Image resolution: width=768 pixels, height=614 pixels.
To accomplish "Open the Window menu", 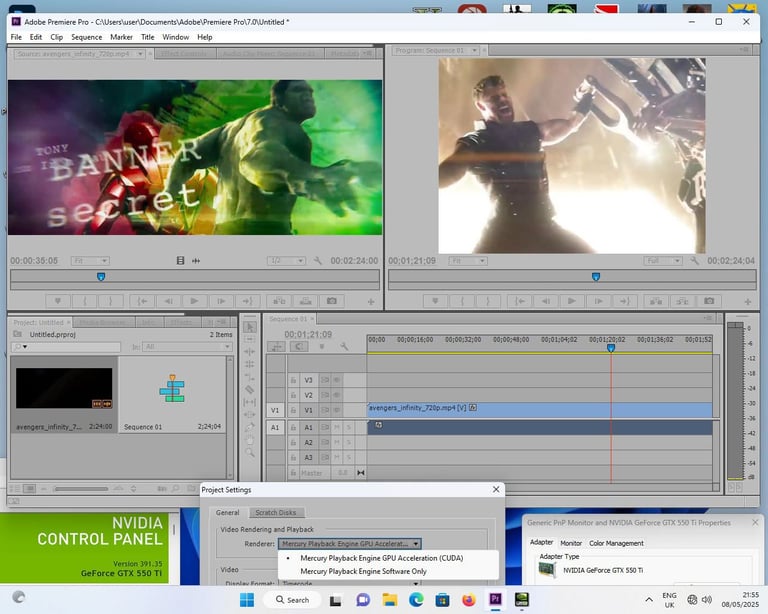I will [x=175, y=37].
